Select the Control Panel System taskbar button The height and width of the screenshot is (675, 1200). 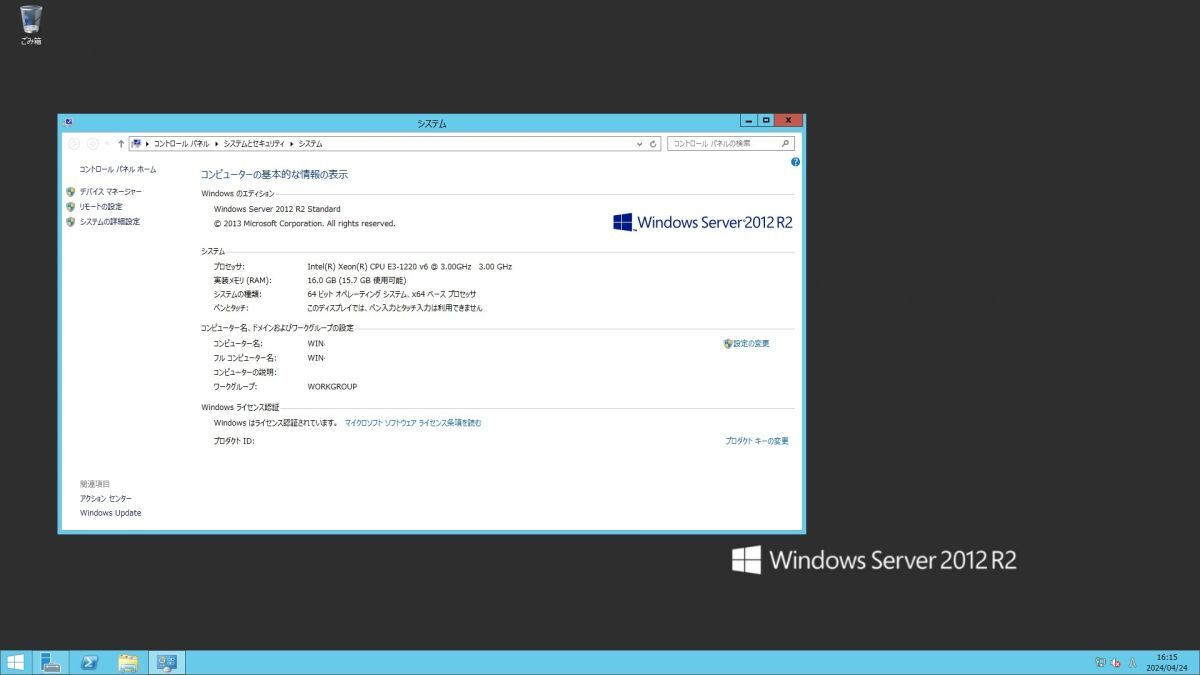166,662
